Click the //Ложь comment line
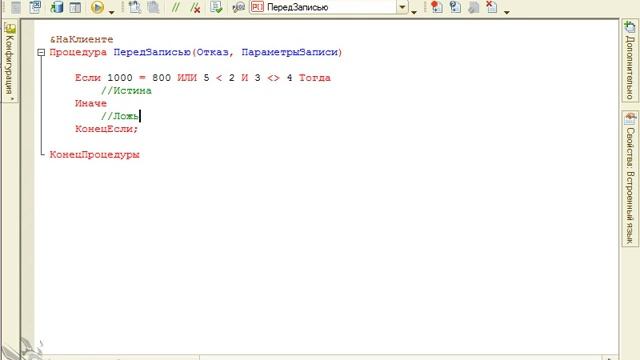The image size is (640, 360). click(x=120, y=116)
